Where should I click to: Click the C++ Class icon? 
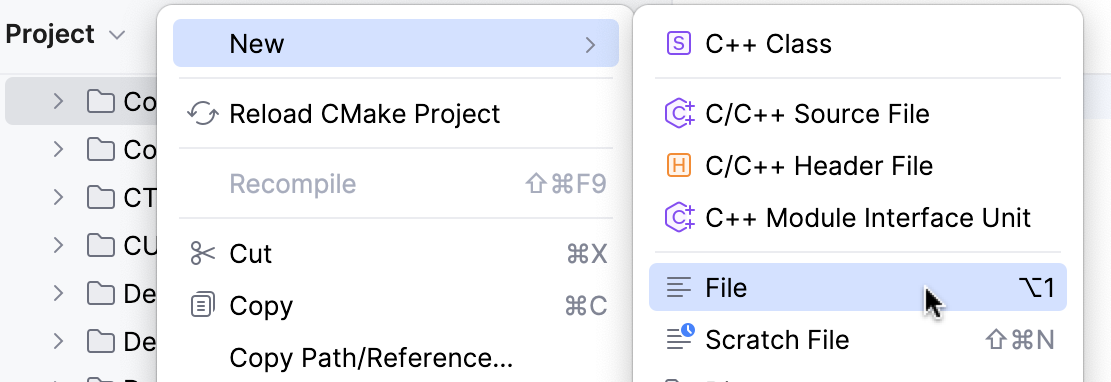coord(678,44)
